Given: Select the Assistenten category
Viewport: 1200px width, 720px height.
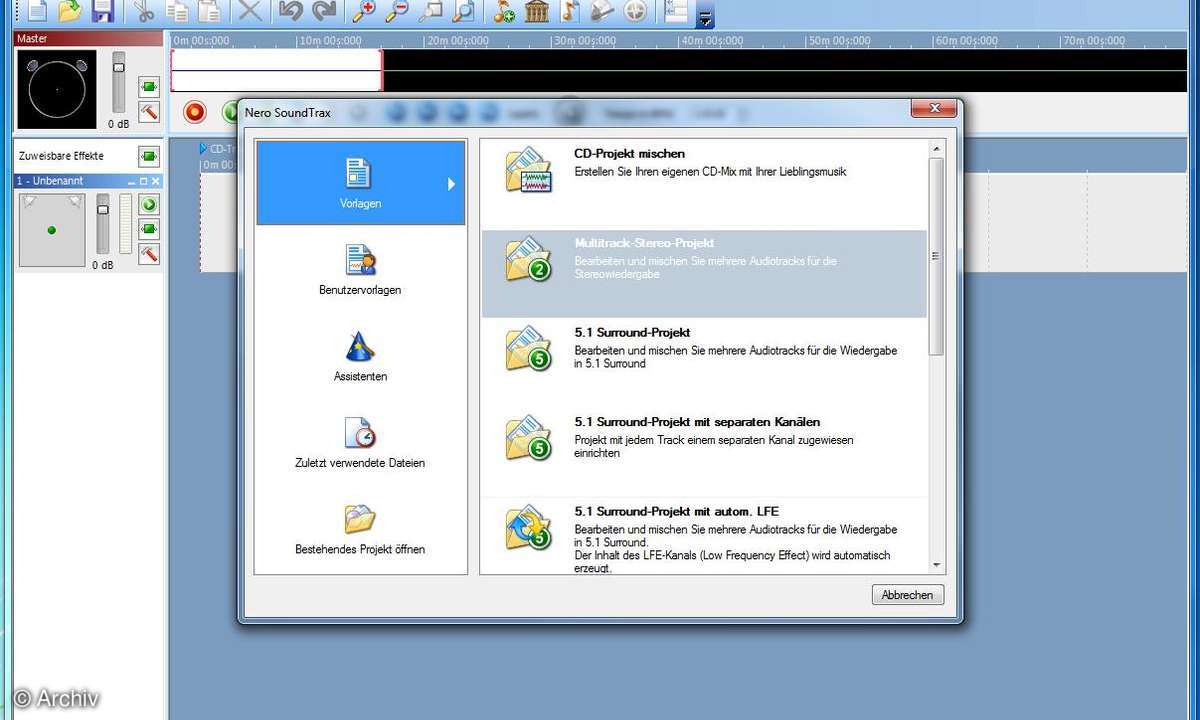Looking at the screenshot, I should tap(360, 356).
